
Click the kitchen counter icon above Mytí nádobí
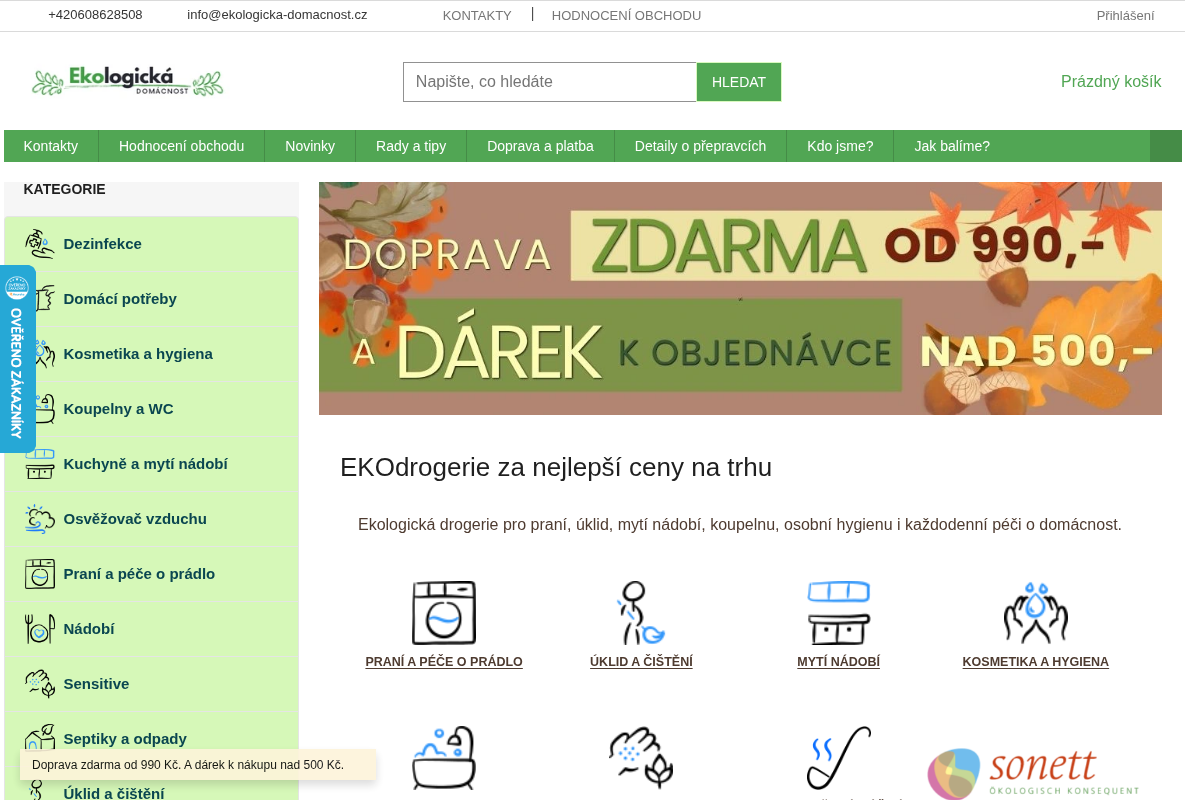838,613
